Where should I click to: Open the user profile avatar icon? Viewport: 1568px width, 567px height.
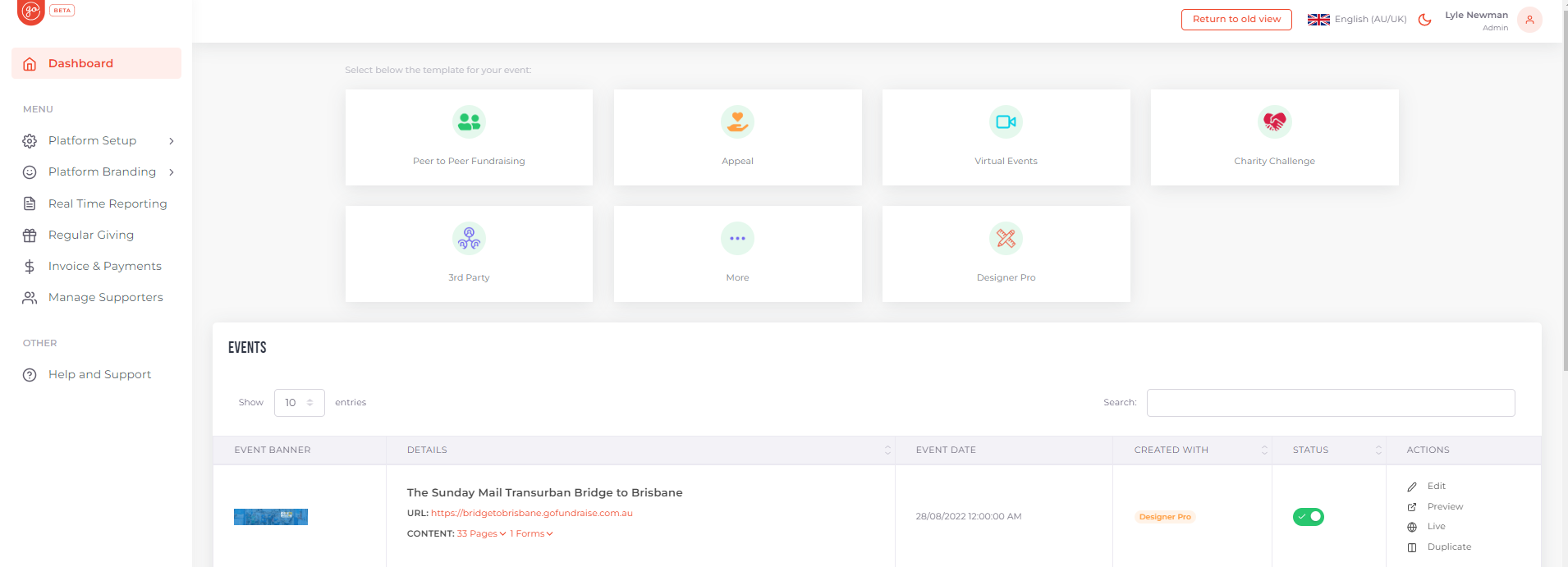click(1529, 20)
